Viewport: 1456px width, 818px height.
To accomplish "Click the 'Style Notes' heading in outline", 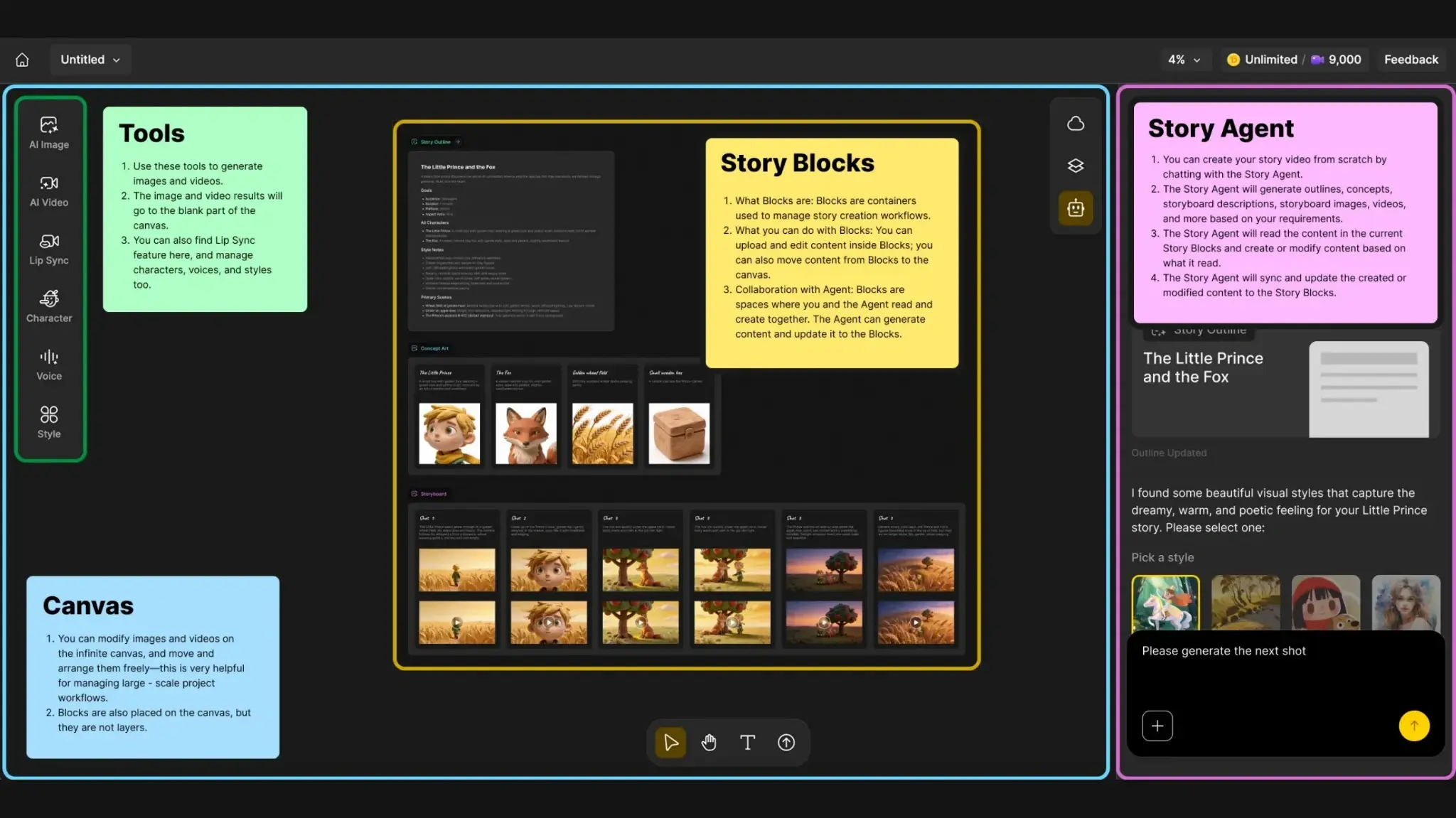I will tap(432, 249).
